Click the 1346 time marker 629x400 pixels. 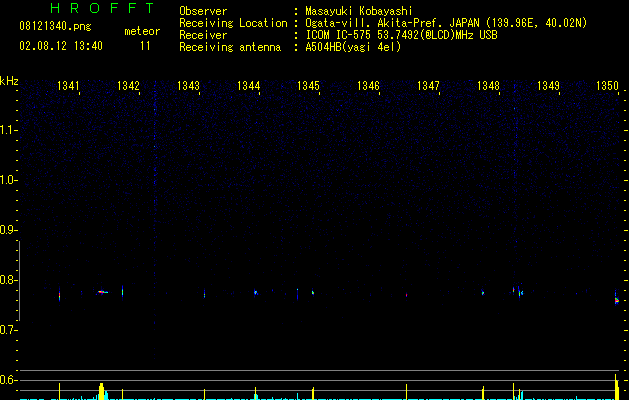tap(368, 86)
